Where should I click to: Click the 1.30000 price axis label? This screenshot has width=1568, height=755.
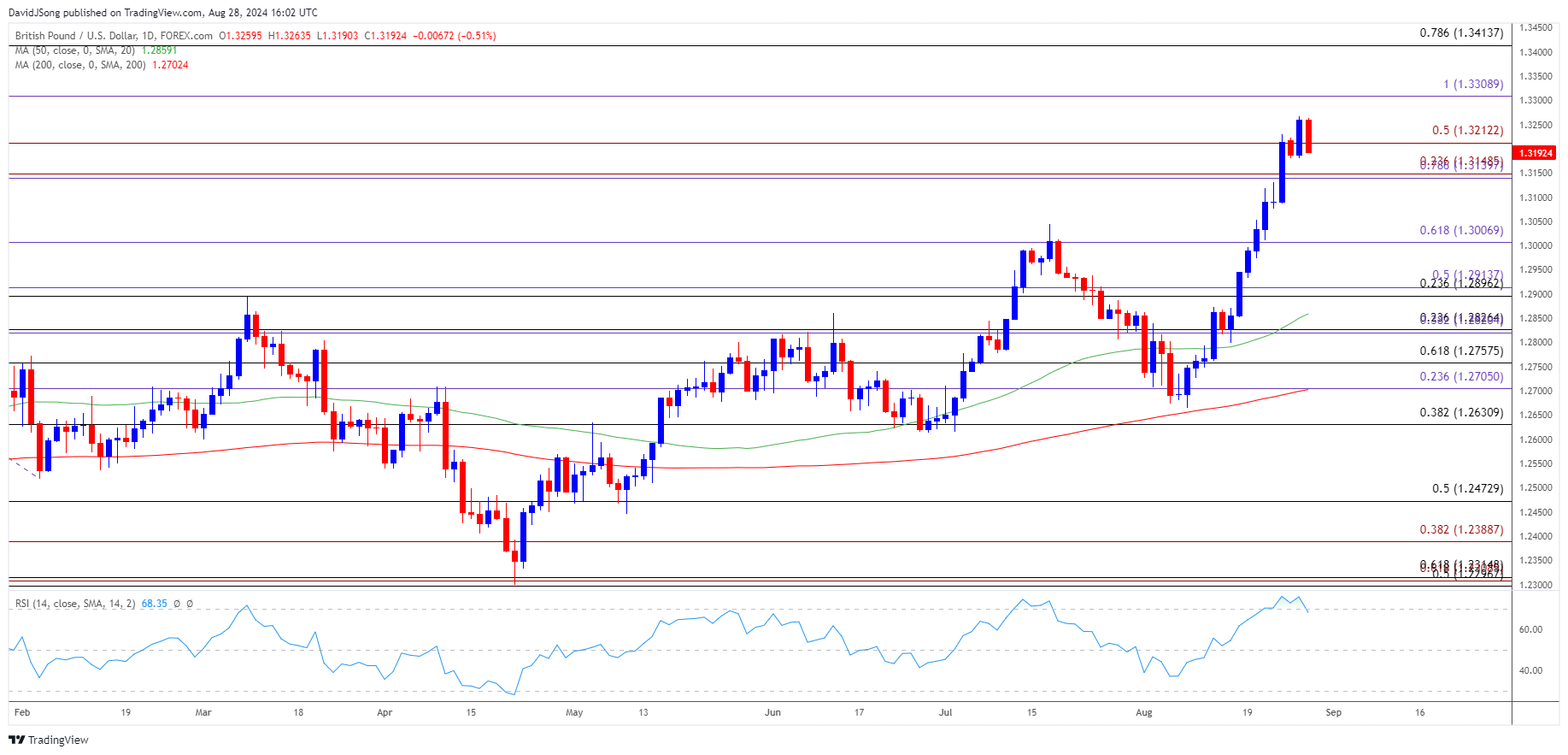[1535, 246]
